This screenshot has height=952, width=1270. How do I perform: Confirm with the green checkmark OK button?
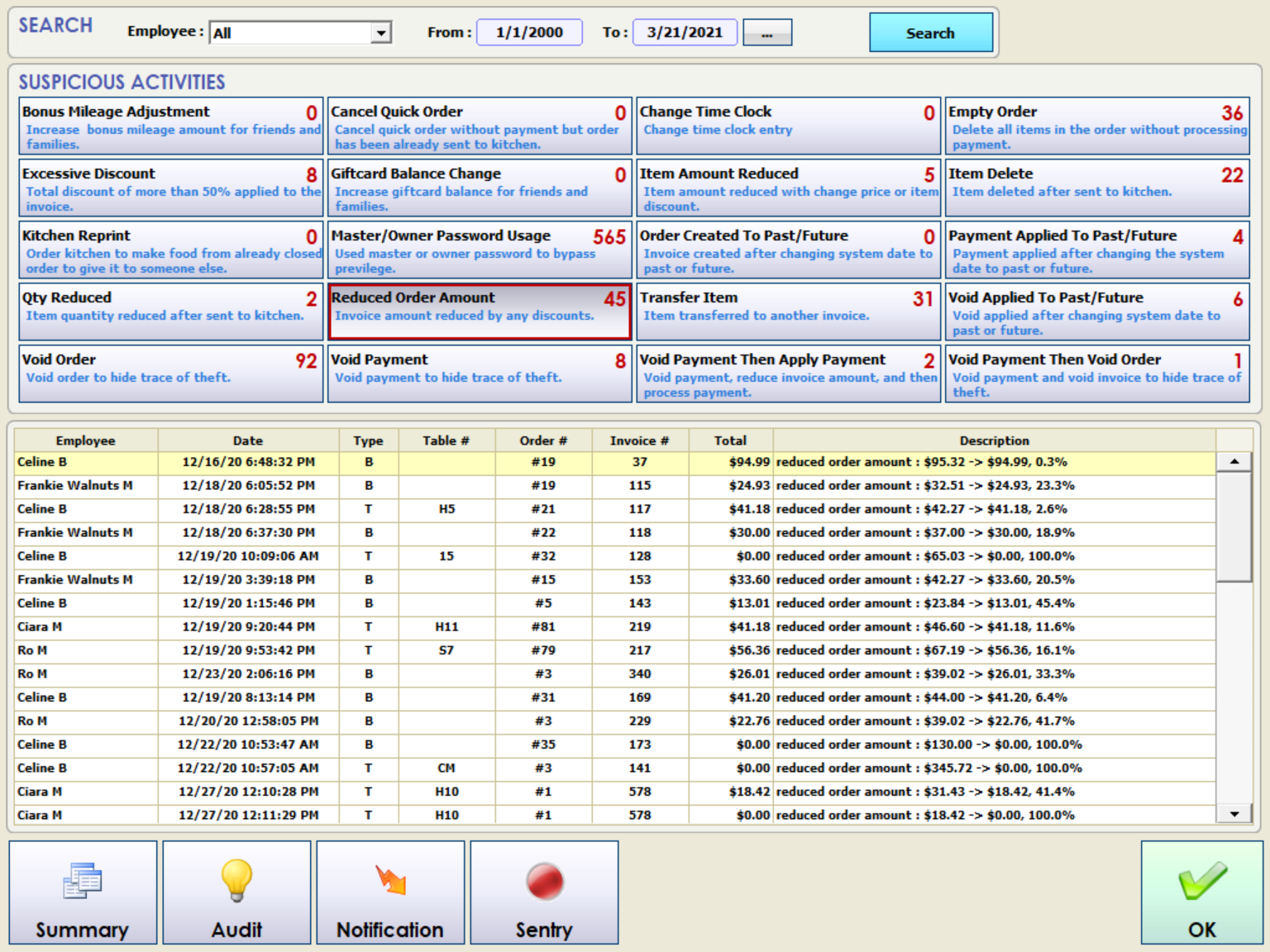click(x=1202, y=892)
